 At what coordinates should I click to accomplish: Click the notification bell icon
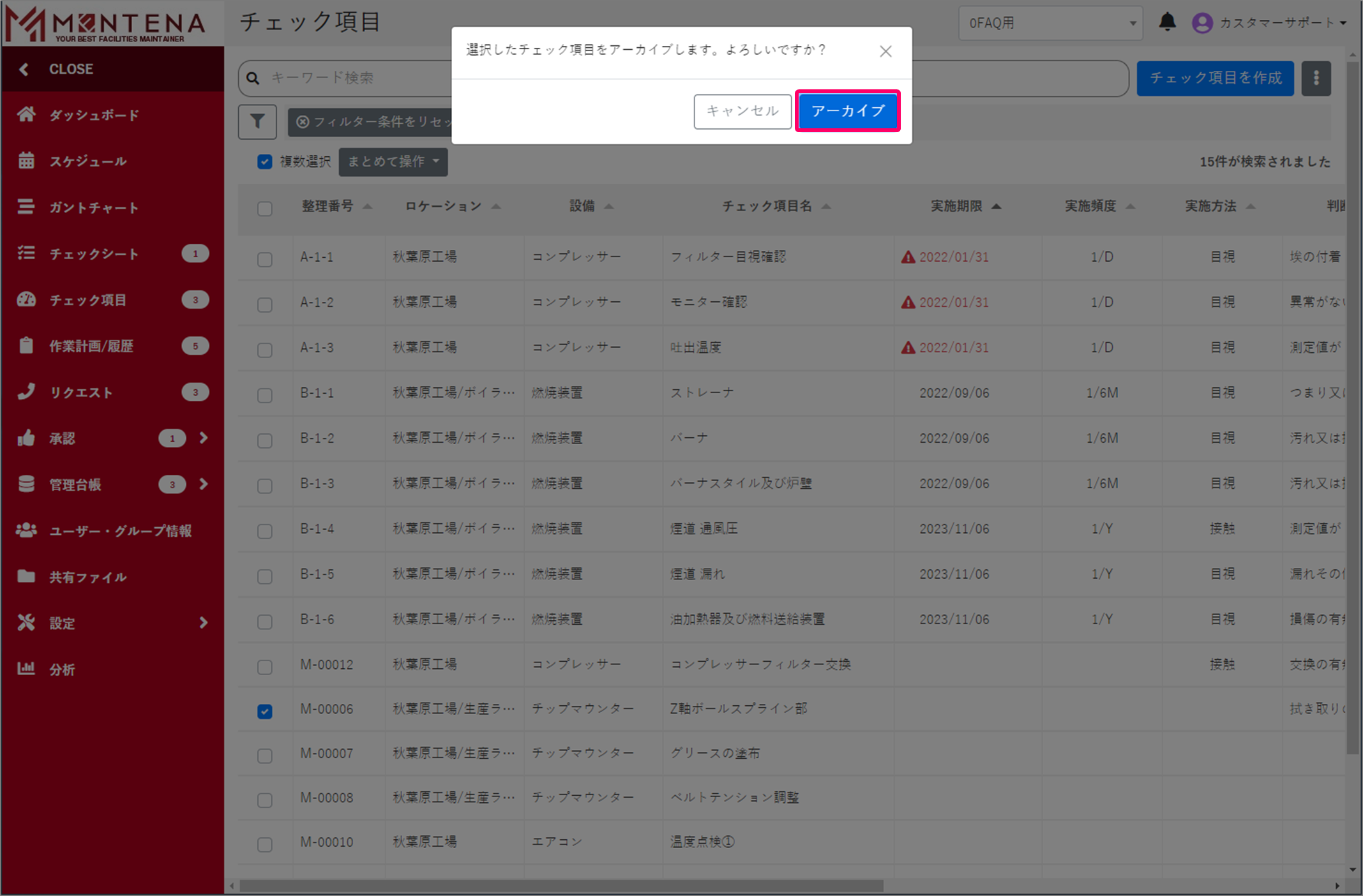(1167, 22)
